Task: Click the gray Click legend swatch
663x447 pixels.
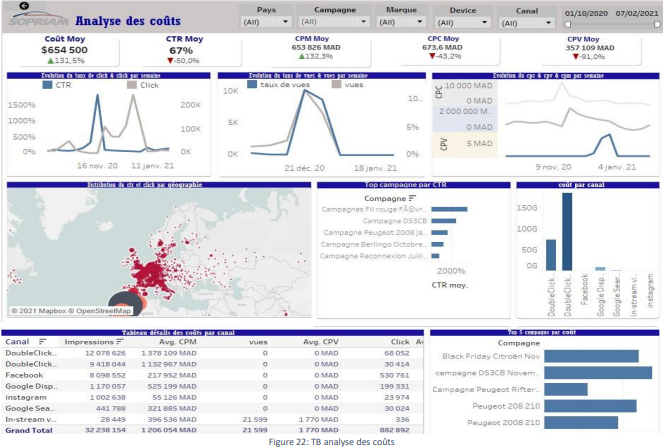Action: 132,85
